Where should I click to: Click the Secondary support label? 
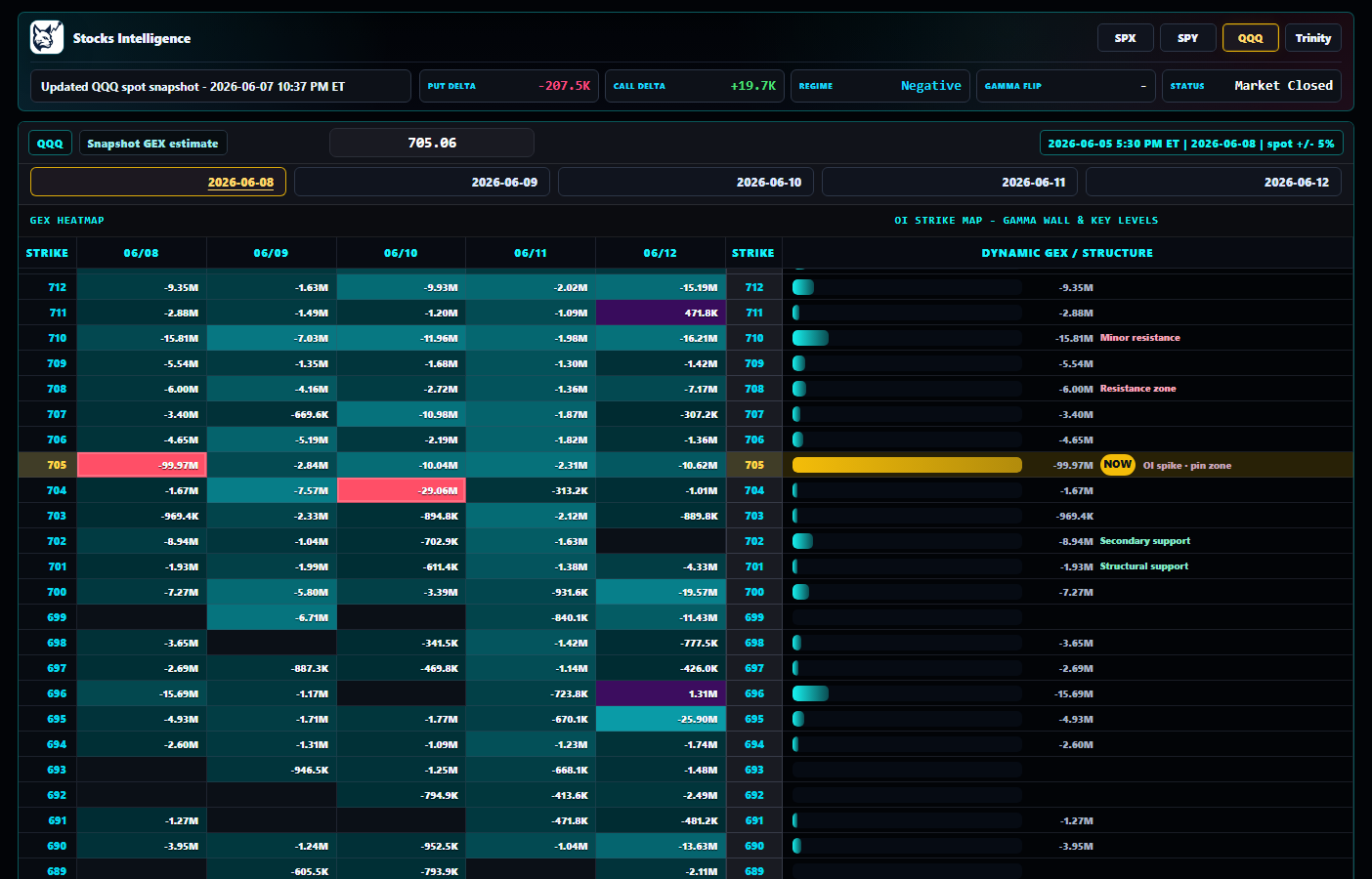tap(1145, 541)
